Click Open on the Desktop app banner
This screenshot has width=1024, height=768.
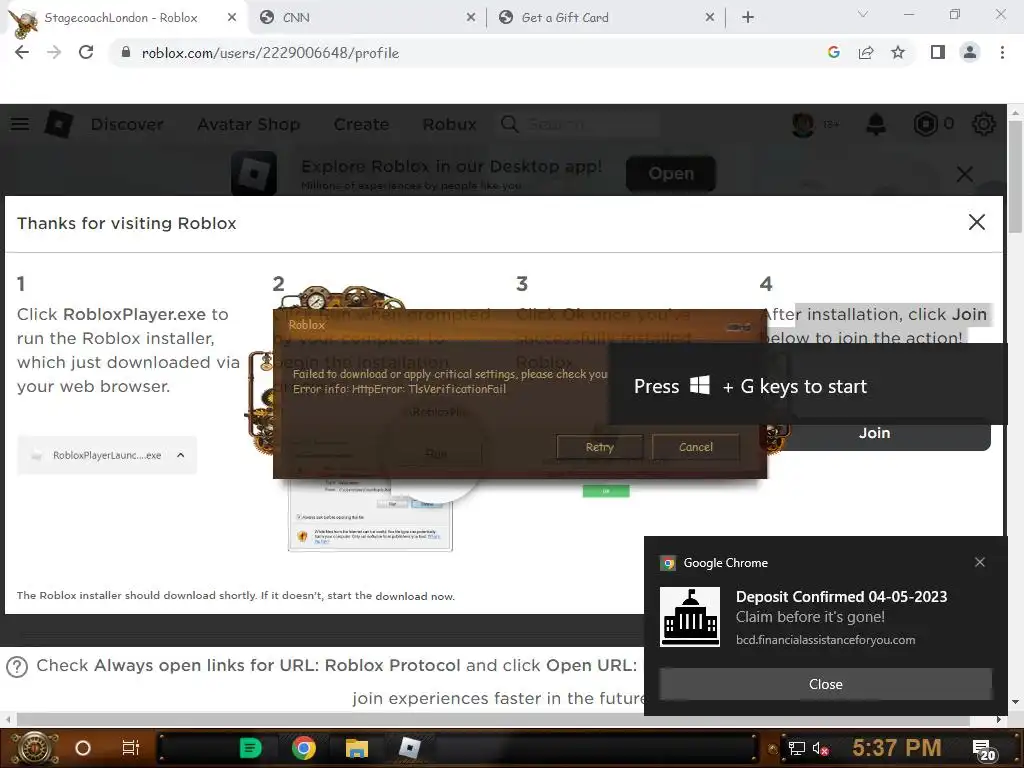tap(671, 173)
